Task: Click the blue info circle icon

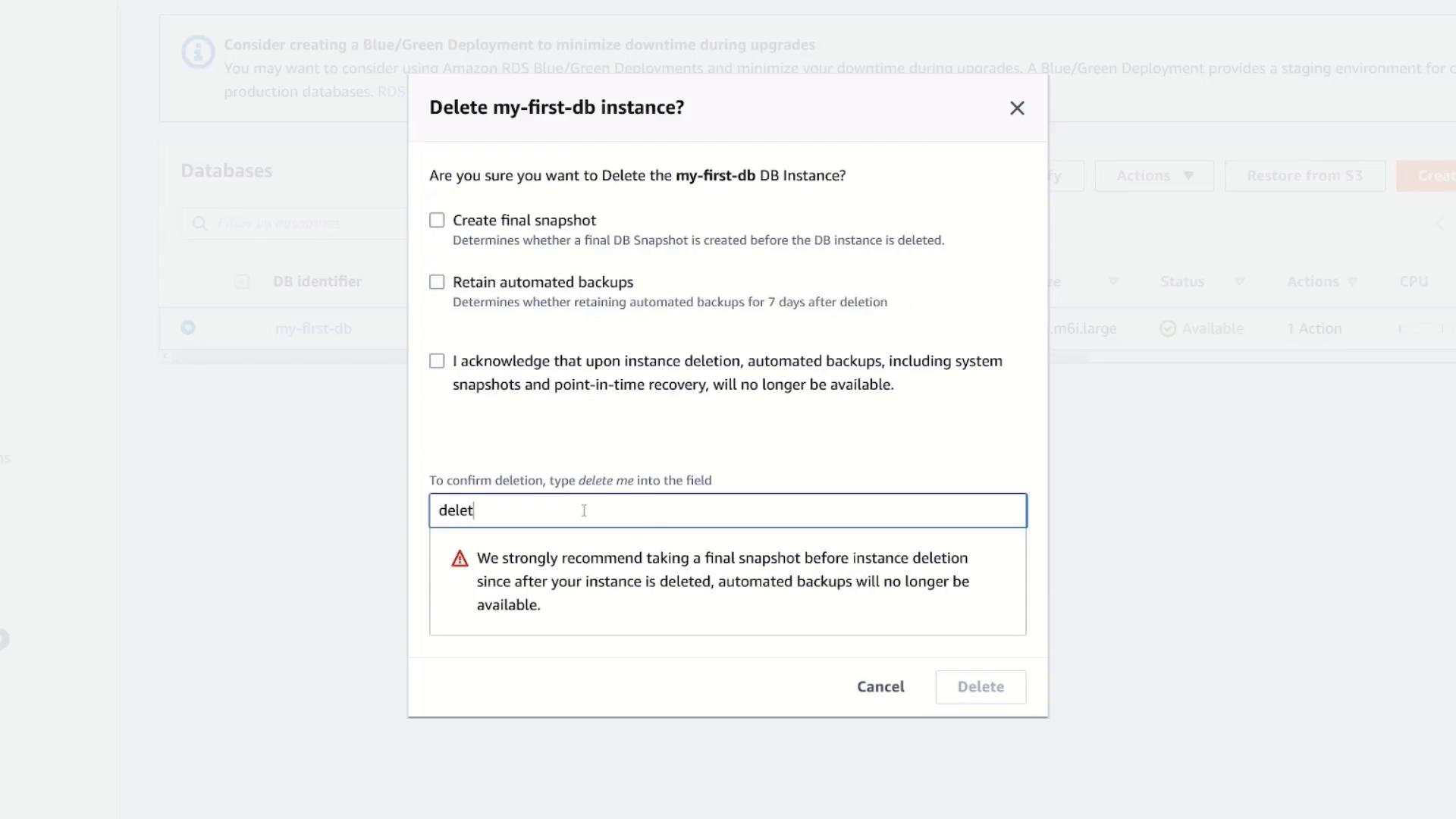Action: 198,52
